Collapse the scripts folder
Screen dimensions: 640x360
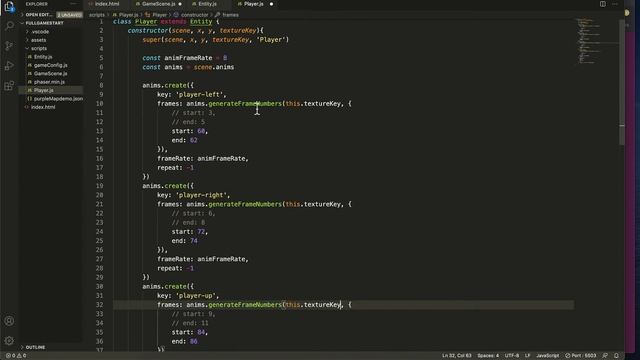click(x=39, y=48)
